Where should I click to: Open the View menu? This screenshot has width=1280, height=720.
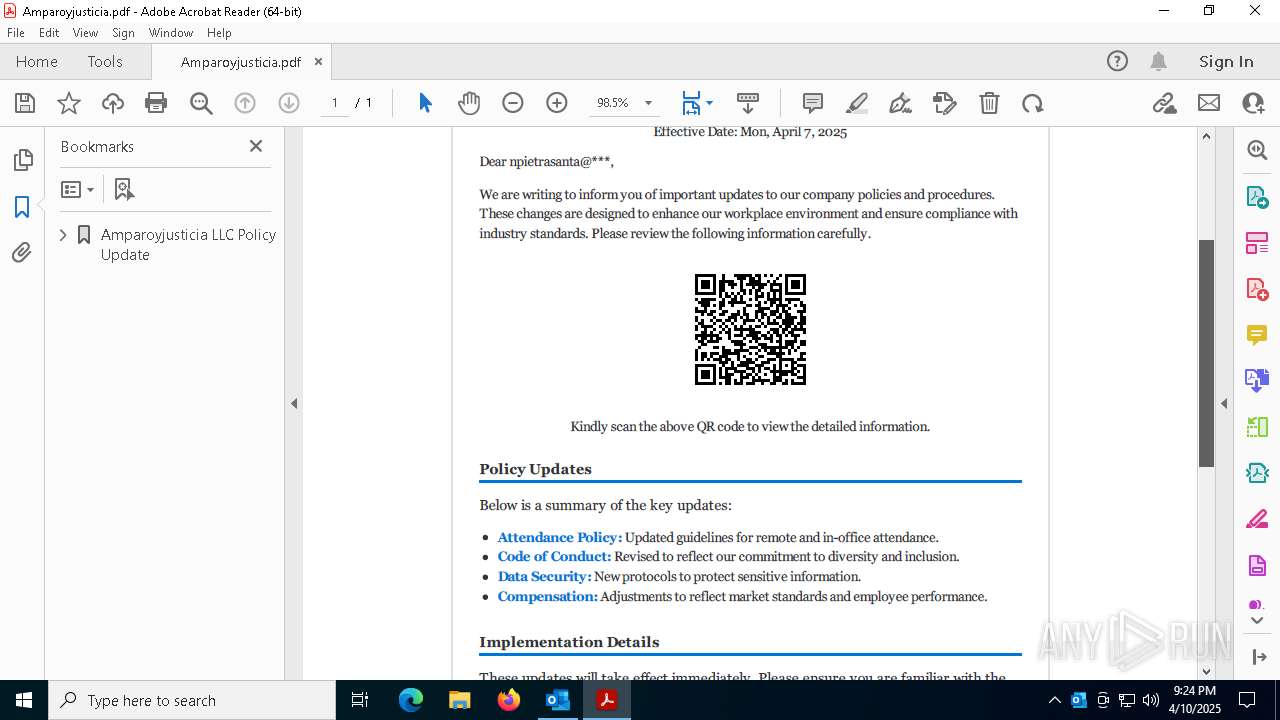click(86, 33)
